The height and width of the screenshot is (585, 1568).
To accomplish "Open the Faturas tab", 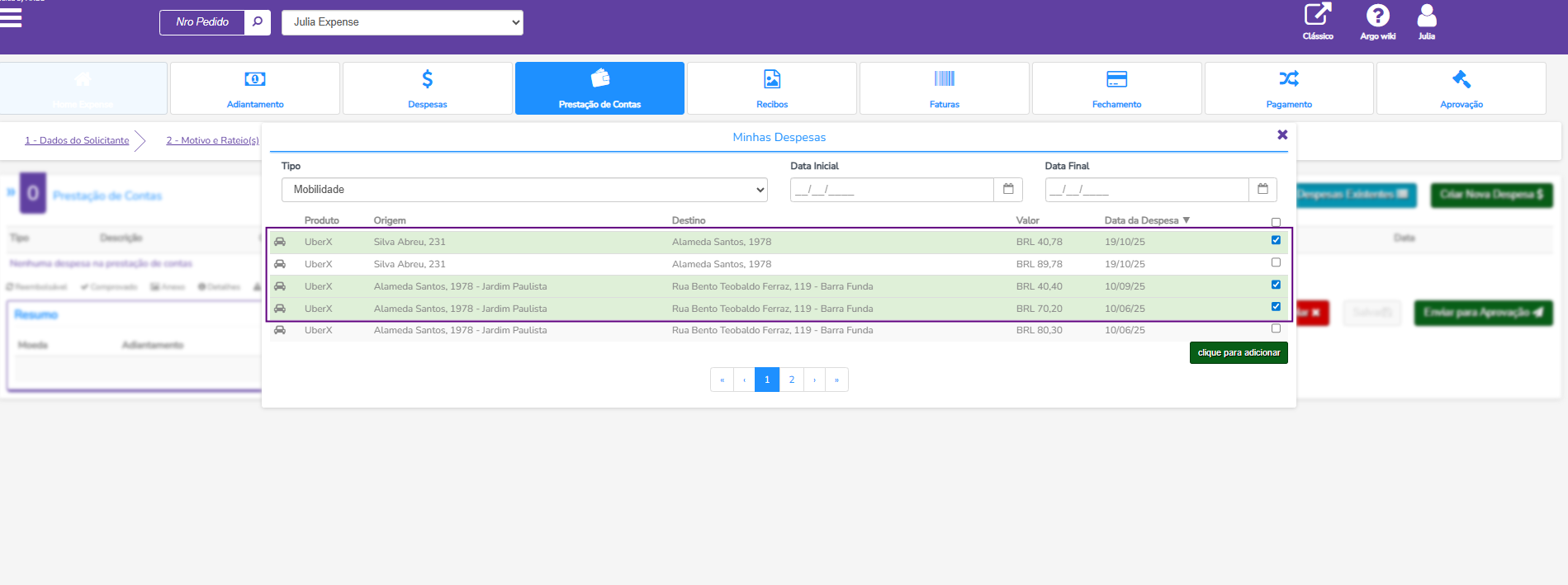I will tap(944, 88).
